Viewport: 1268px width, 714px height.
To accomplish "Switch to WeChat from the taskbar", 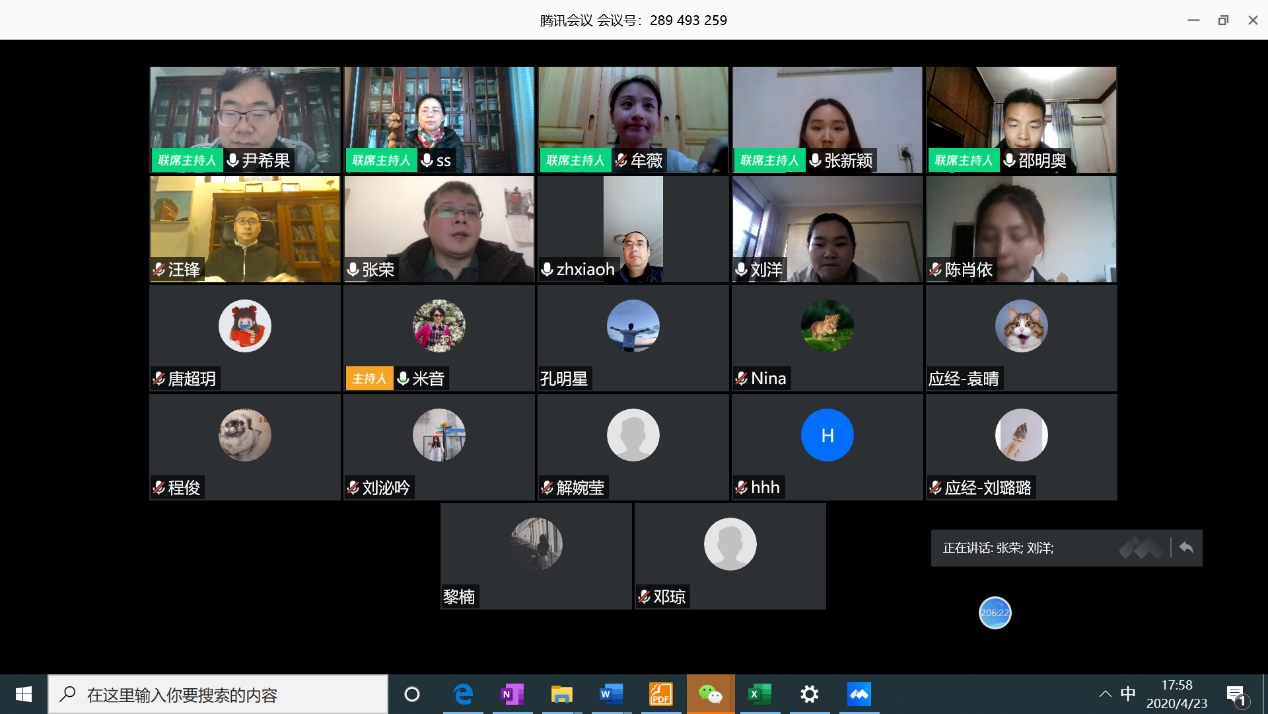I will (x=710, y=694).
